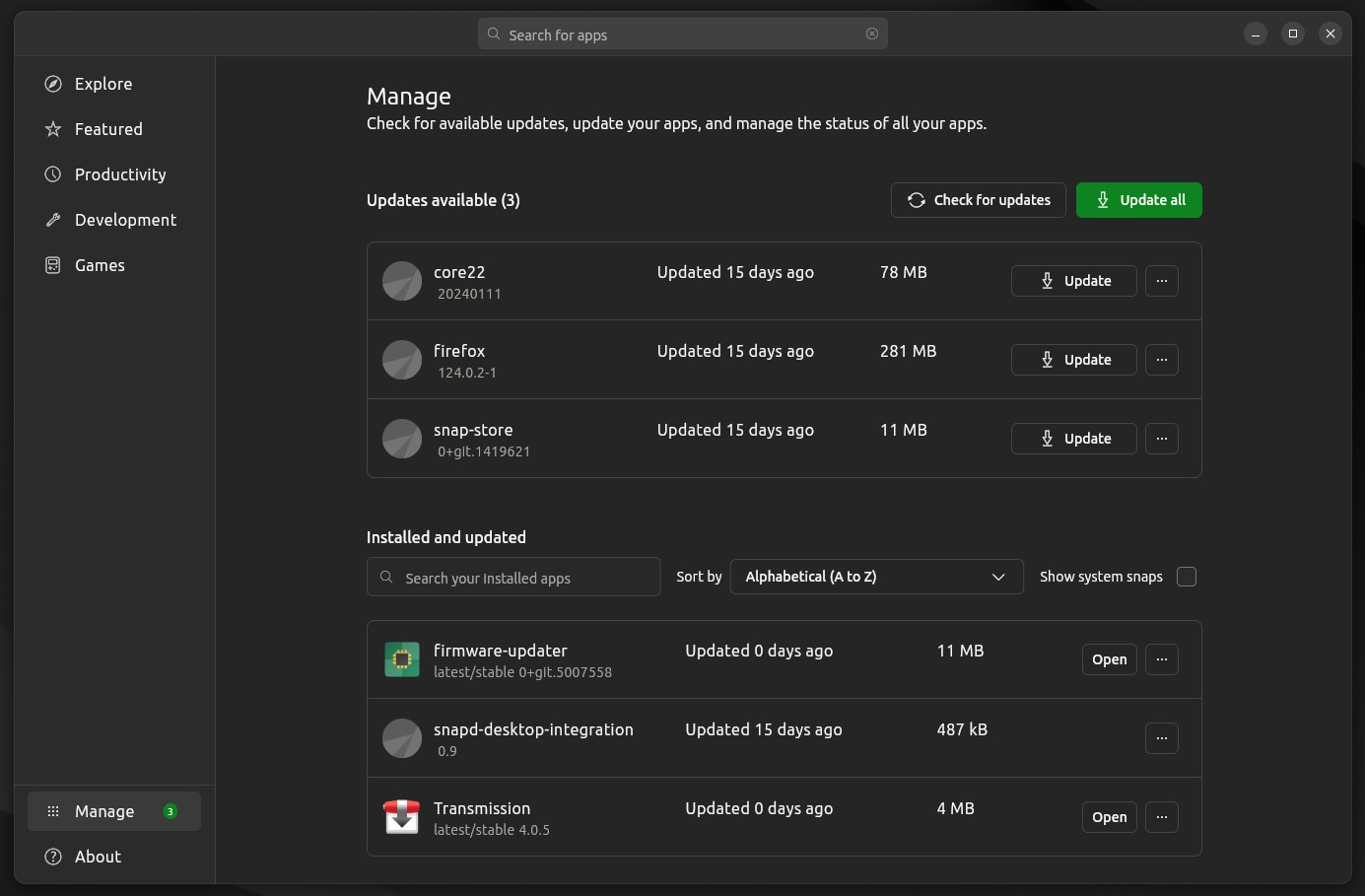This screenshot has height=896, width=1365.
Task: Click the Games controller icon
Action: coord(53,265)
